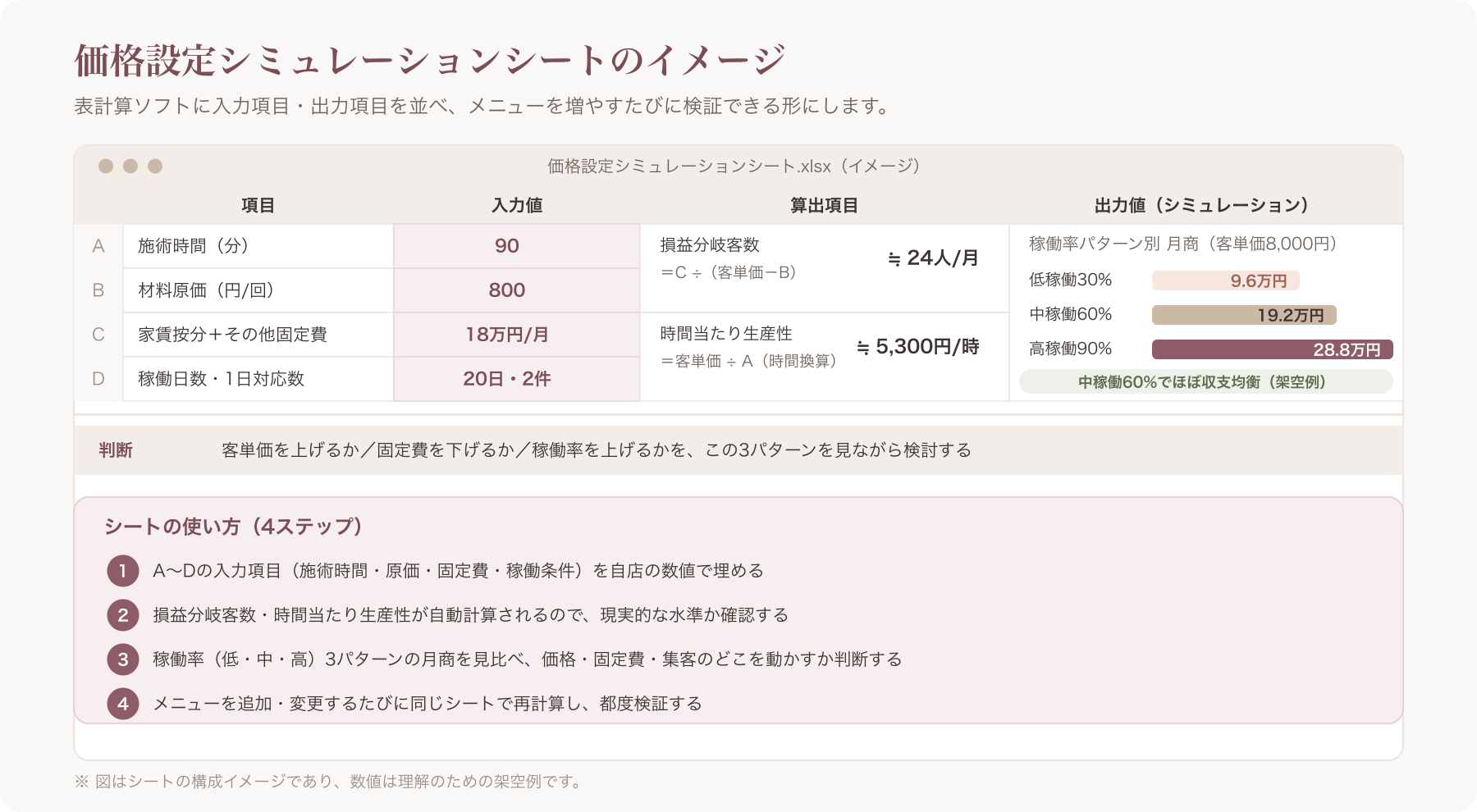Select row label C
The height and width of the screenshot is (812, 1477).
[x=98, y=335]
